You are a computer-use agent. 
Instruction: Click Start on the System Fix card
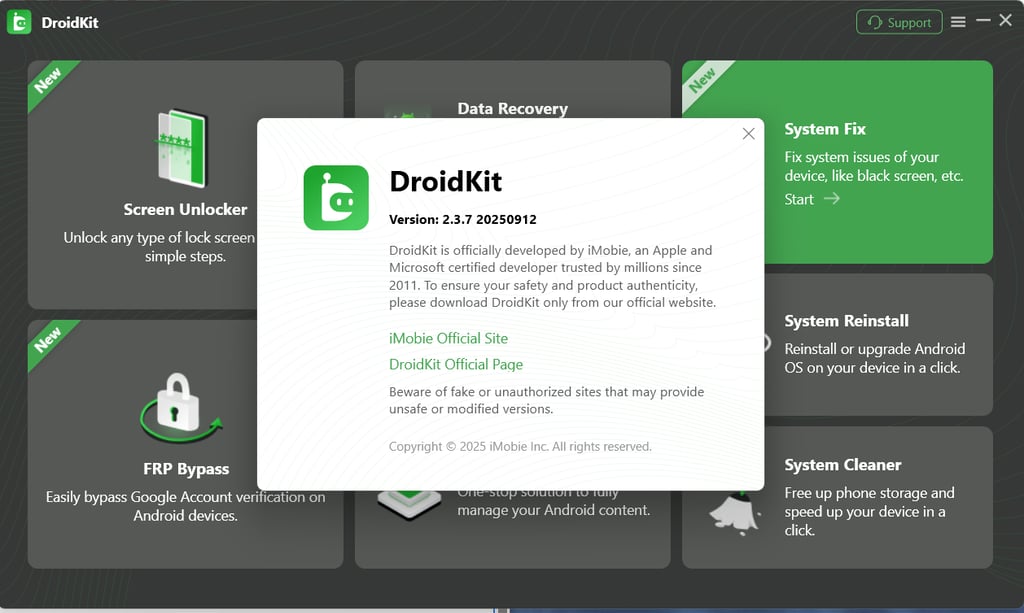pyautogui.click(x=799, y=199)
